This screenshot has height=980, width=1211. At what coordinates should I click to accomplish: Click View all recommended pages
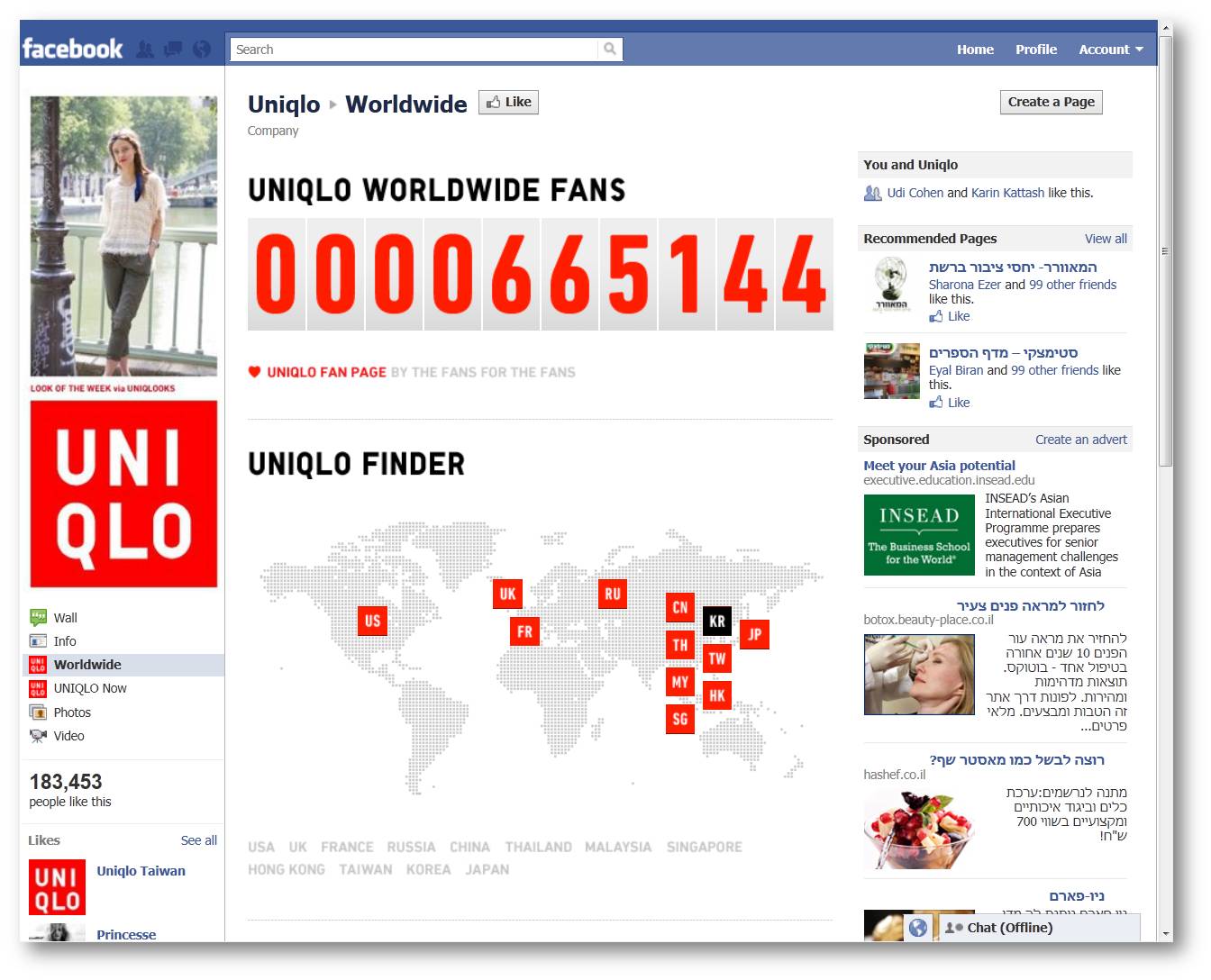click(1106, 239)
